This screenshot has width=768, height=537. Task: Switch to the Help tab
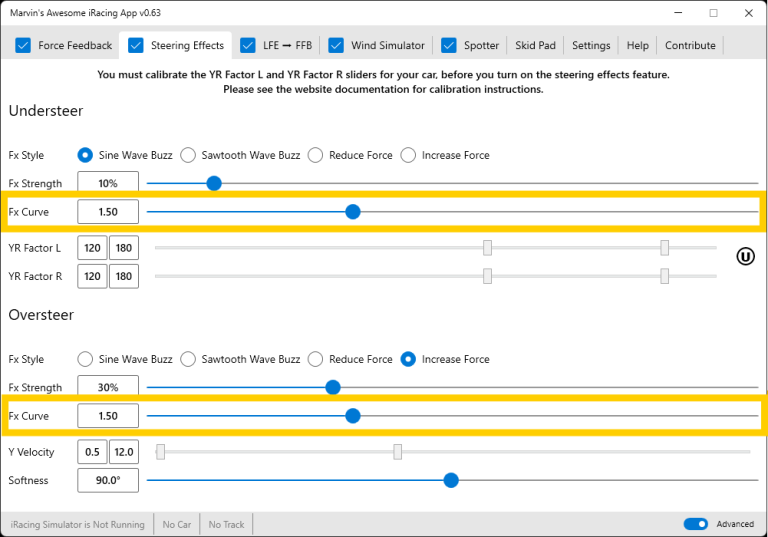click(x=637, y=45)
